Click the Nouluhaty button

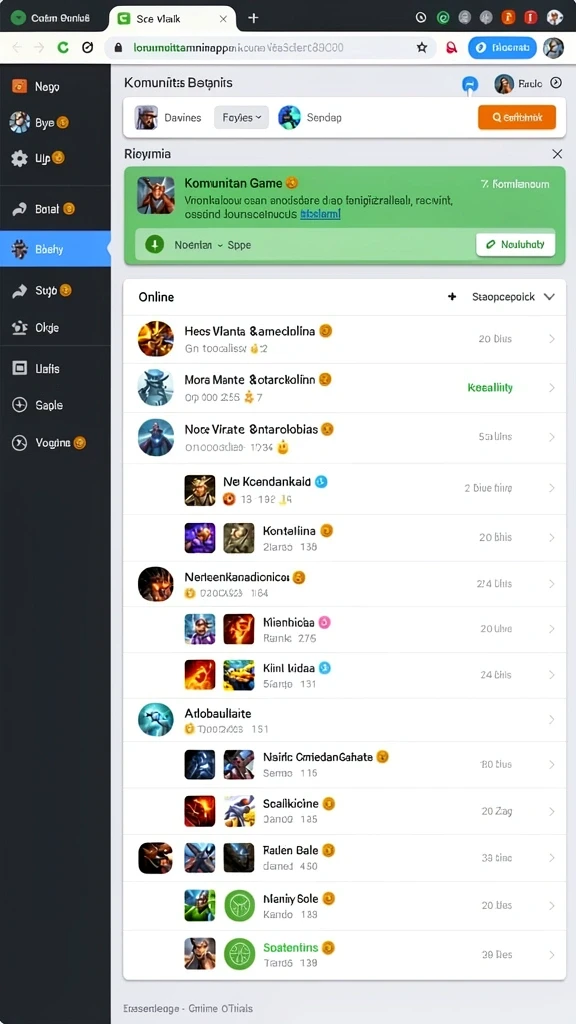pos(515,245)
